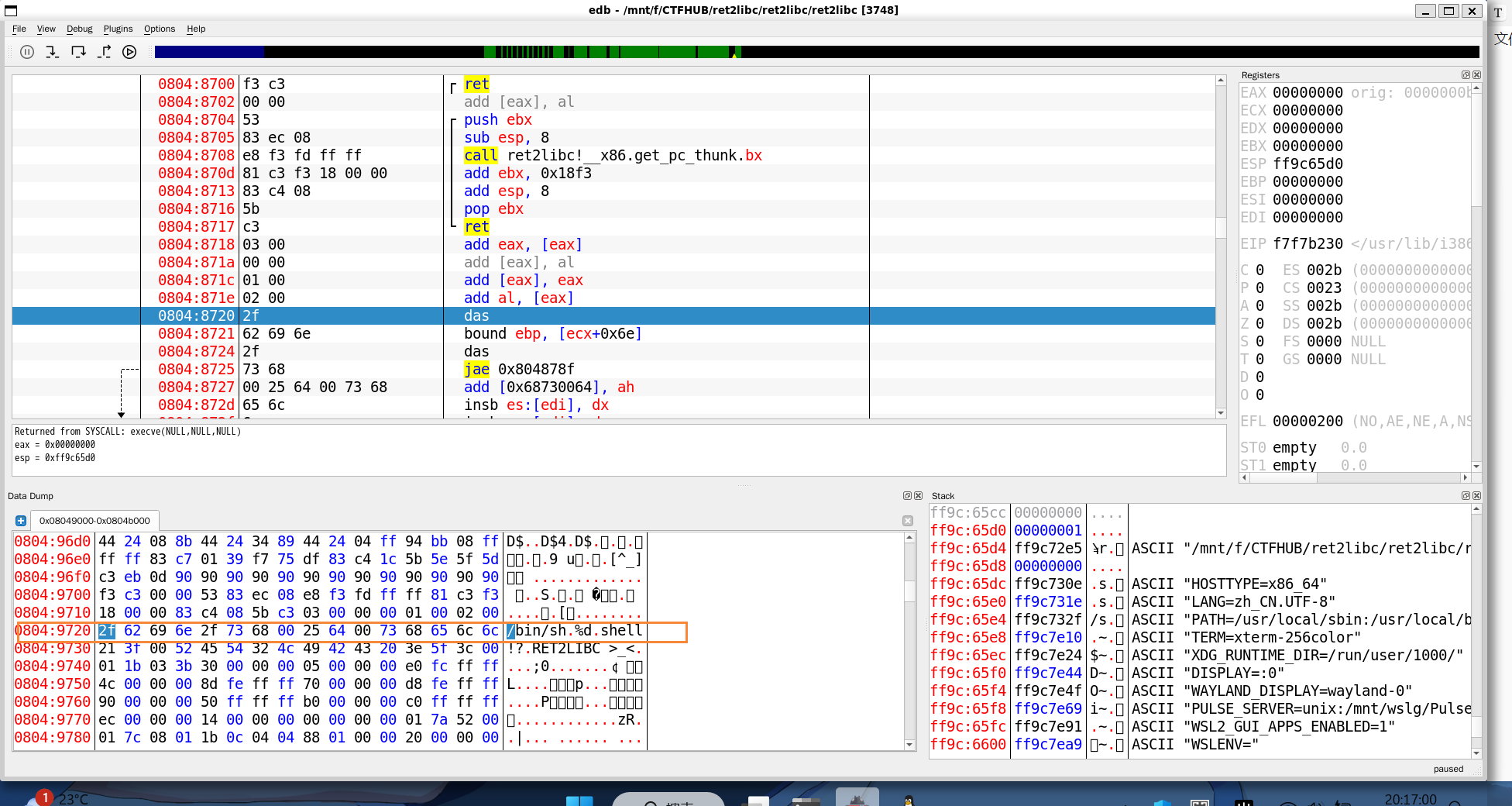The image size is (1512, 806).
Task: Select the EFL register value 00000200
Action: (x=1308, y=421)
